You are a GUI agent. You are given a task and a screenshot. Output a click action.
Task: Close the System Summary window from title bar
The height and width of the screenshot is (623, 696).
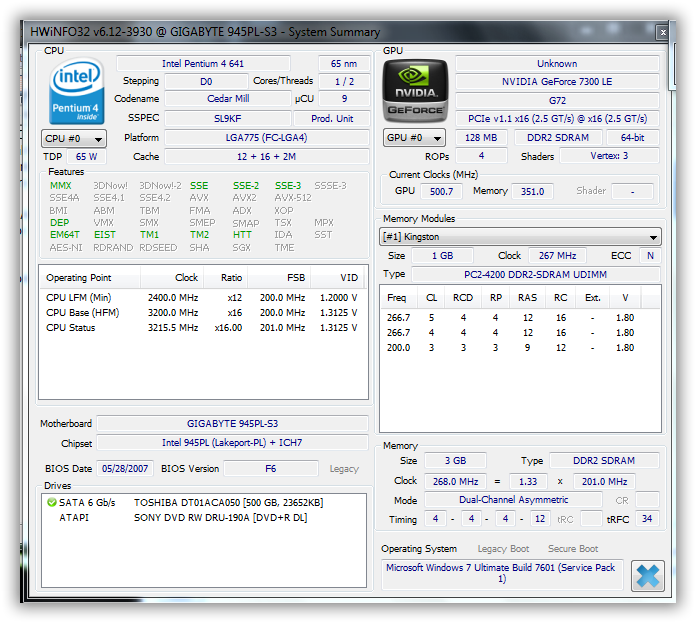662,32
